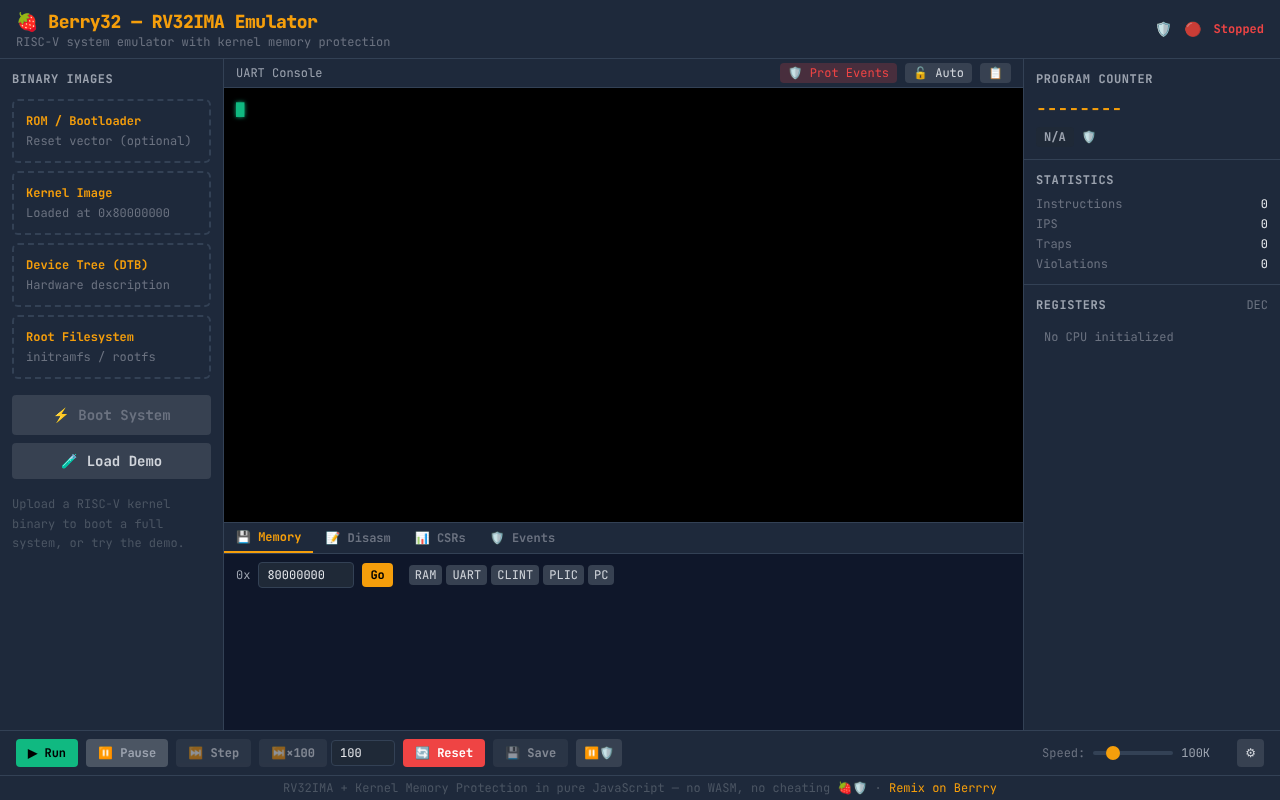Show the Events tab

click(x=522, y=538)
